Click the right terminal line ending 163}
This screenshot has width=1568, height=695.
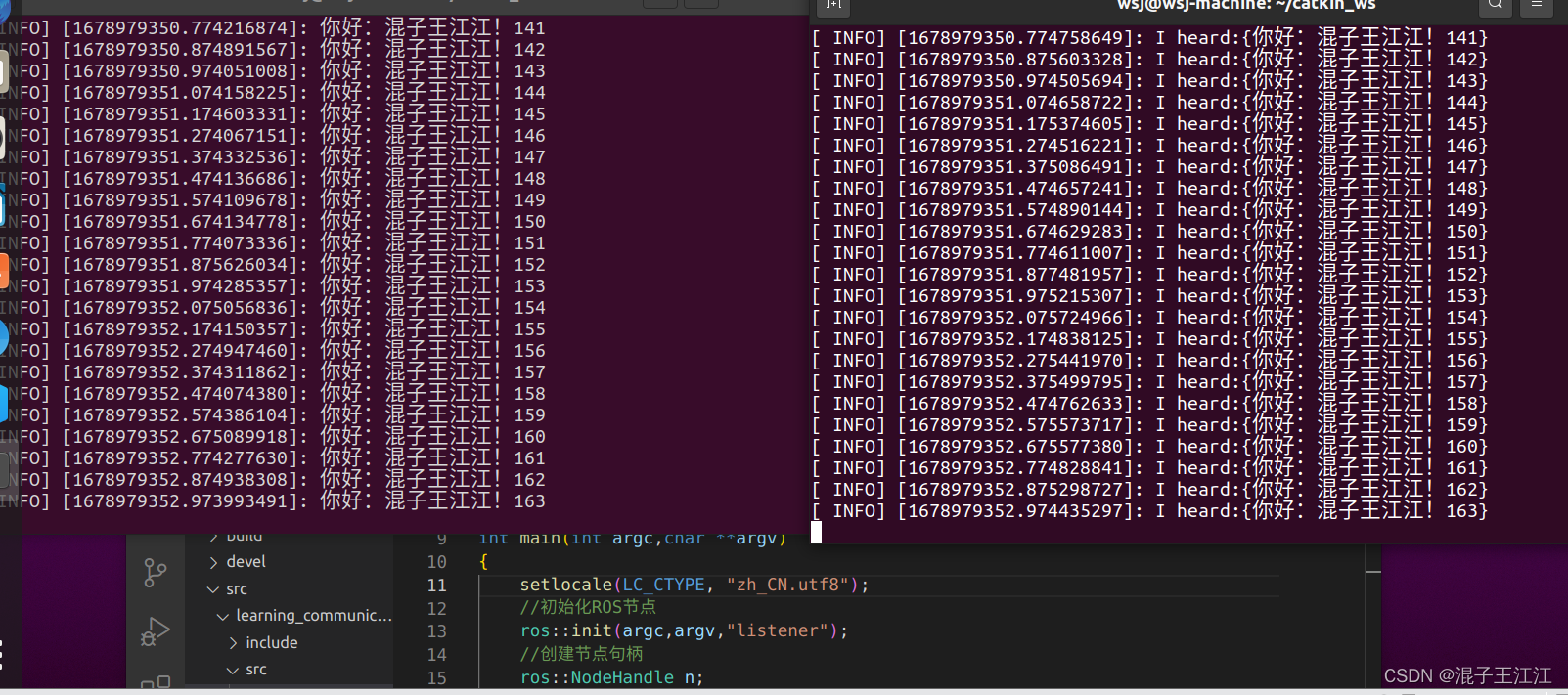coord(1149,511)
